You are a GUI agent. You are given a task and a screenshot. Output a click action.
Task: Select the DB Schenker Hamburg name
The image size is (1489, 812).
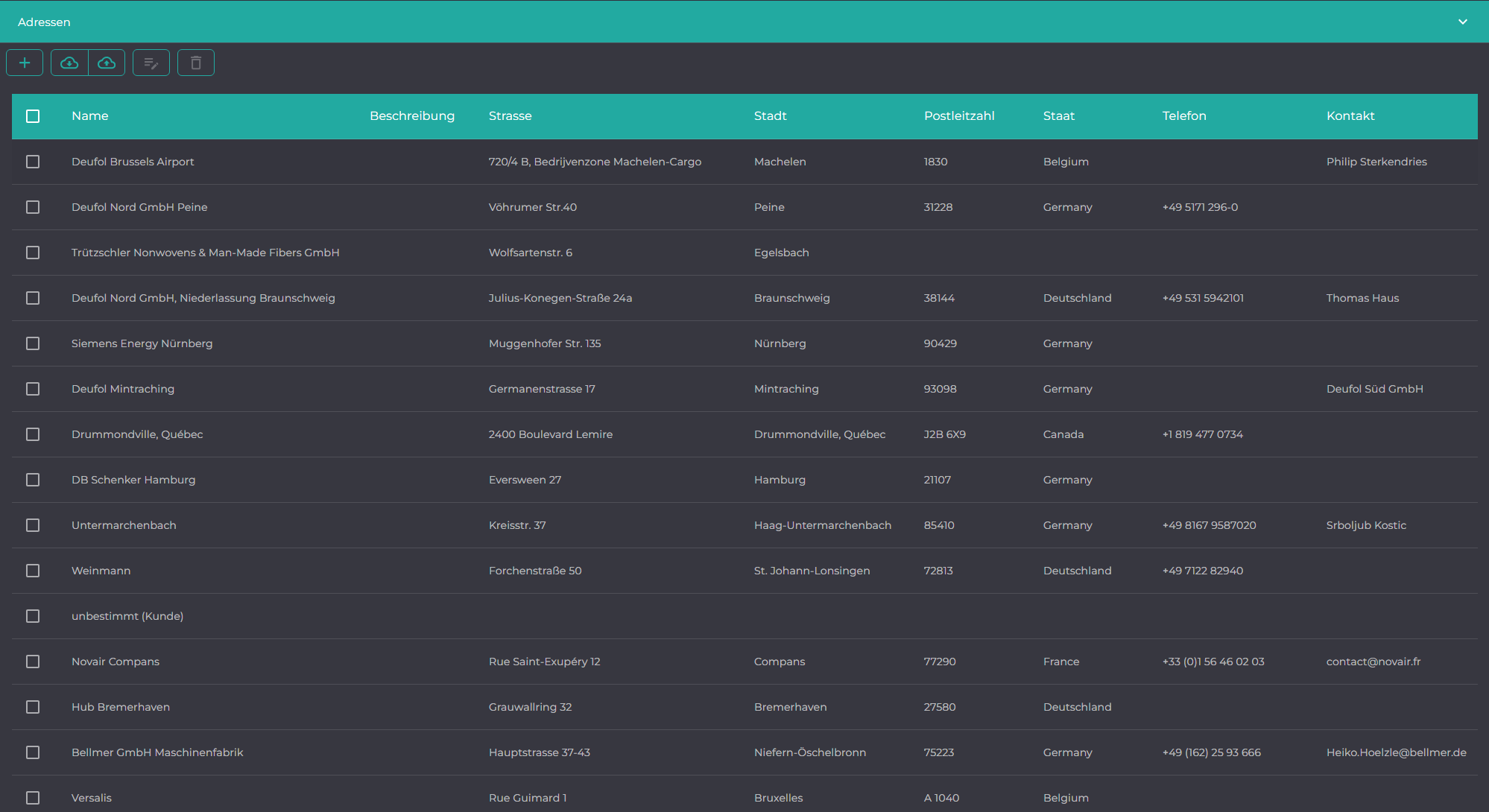[x=133, y=480]
